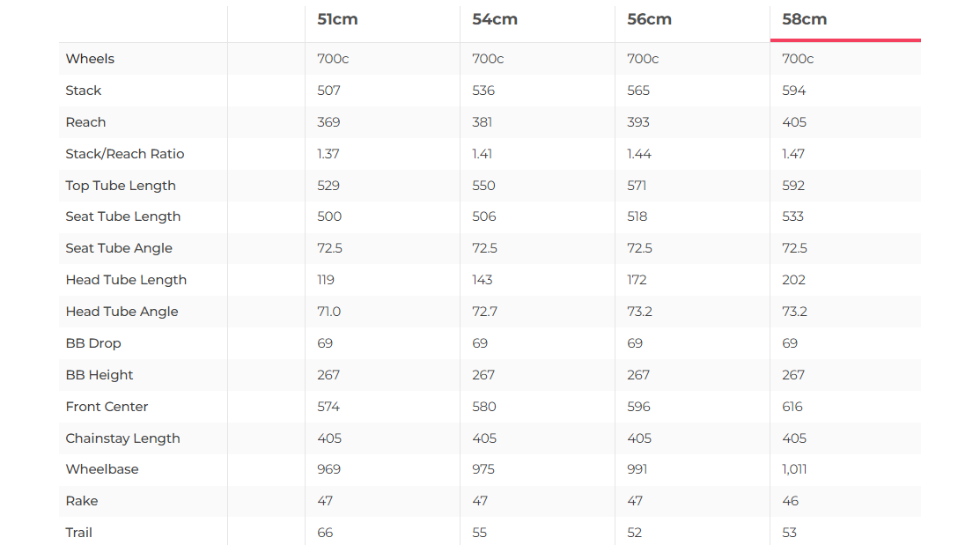This screenshot has height=551, width=979.
Task: Click the Wheels row label
Action: 90,59
